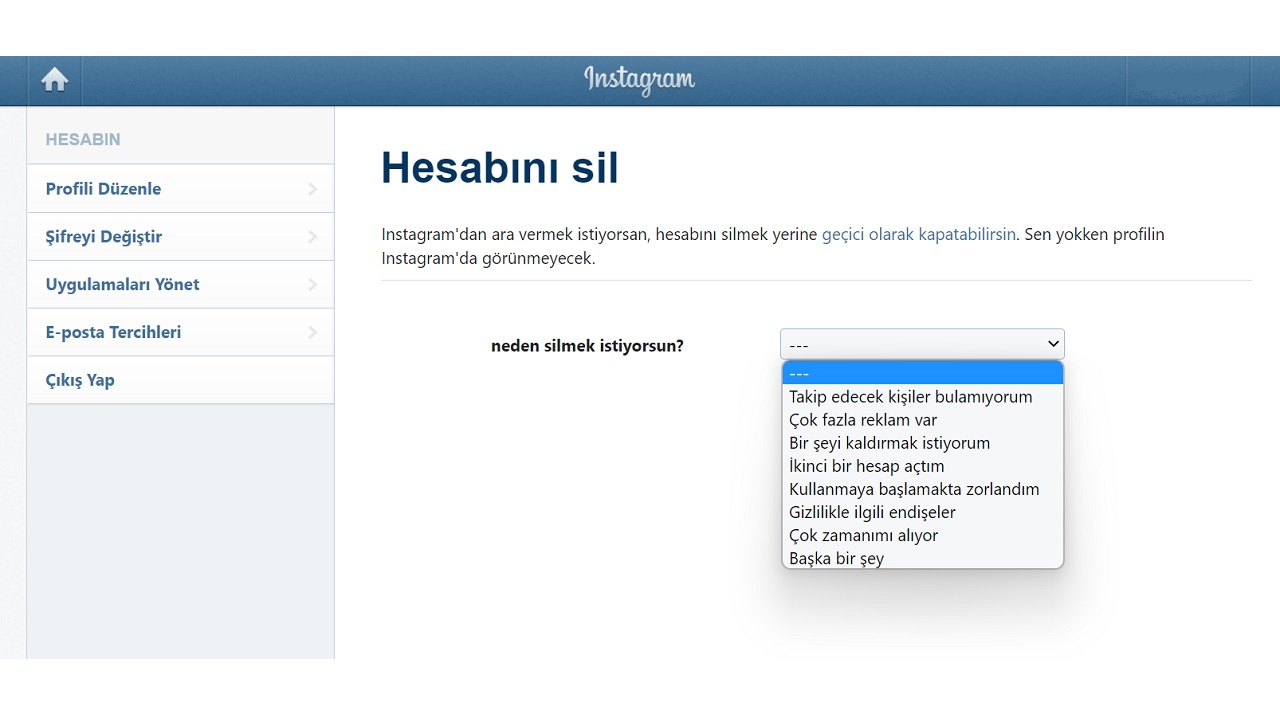Open Profili Düzenle in sidebar

(180, 189)
